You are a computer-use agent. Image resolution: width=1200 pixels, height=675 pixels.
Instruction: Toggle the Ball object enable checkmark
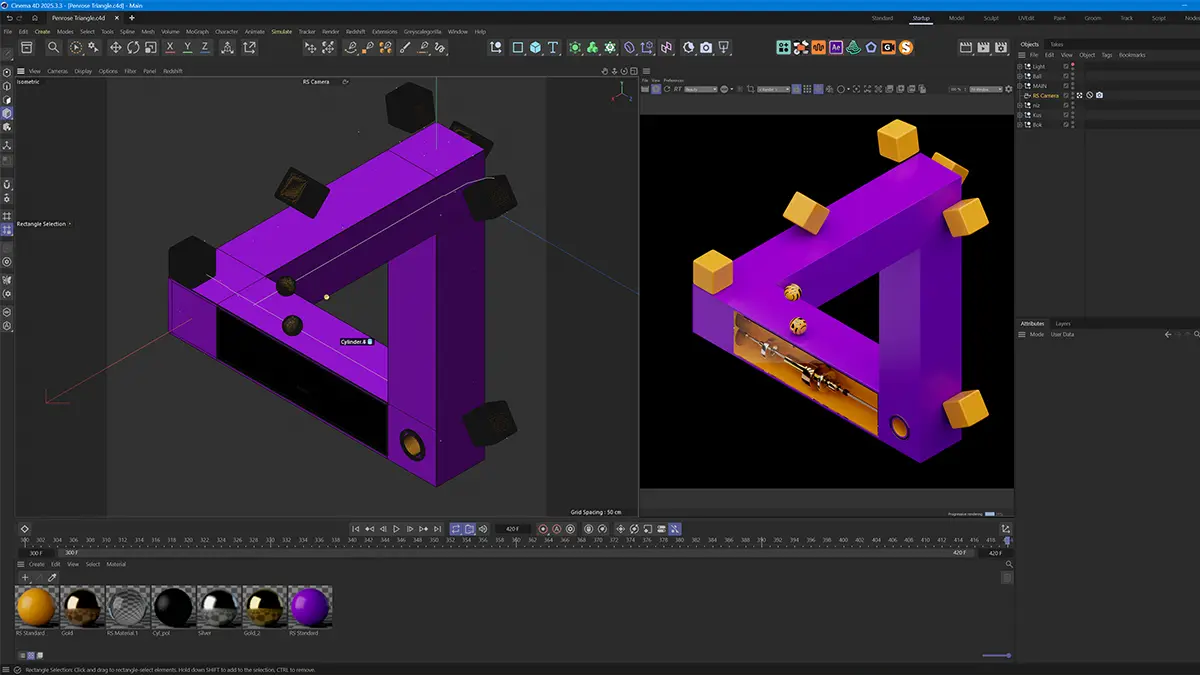click(1066, 76)
